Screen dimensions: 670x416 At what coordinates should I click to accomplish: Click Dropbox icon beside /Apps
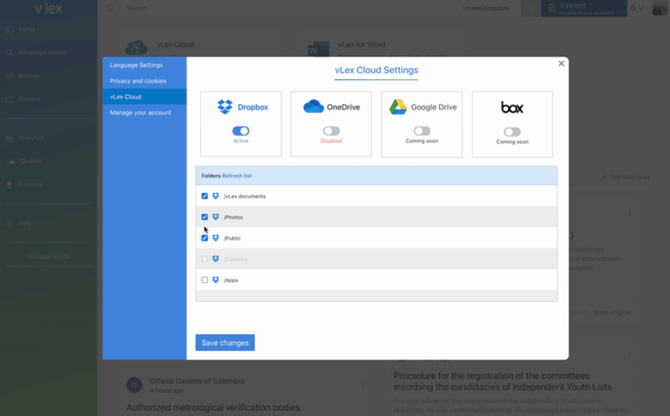point(216,280)
